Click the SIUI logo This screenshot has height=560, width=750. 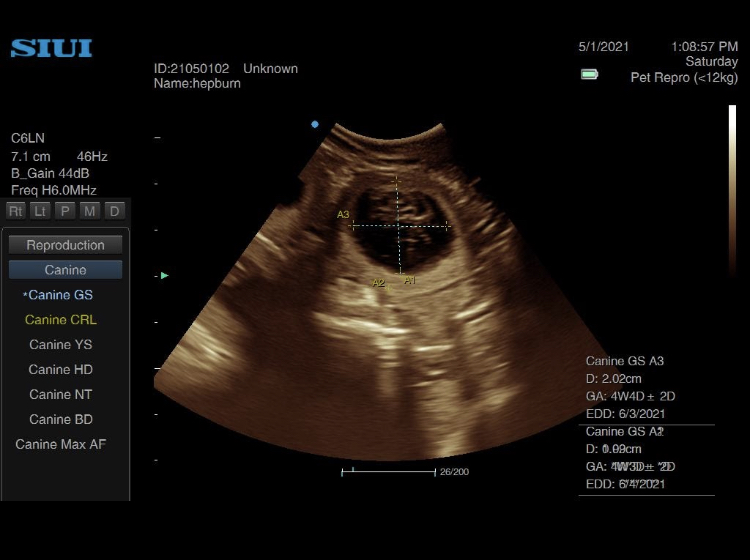pyautogui.click(x=51, y=48)
